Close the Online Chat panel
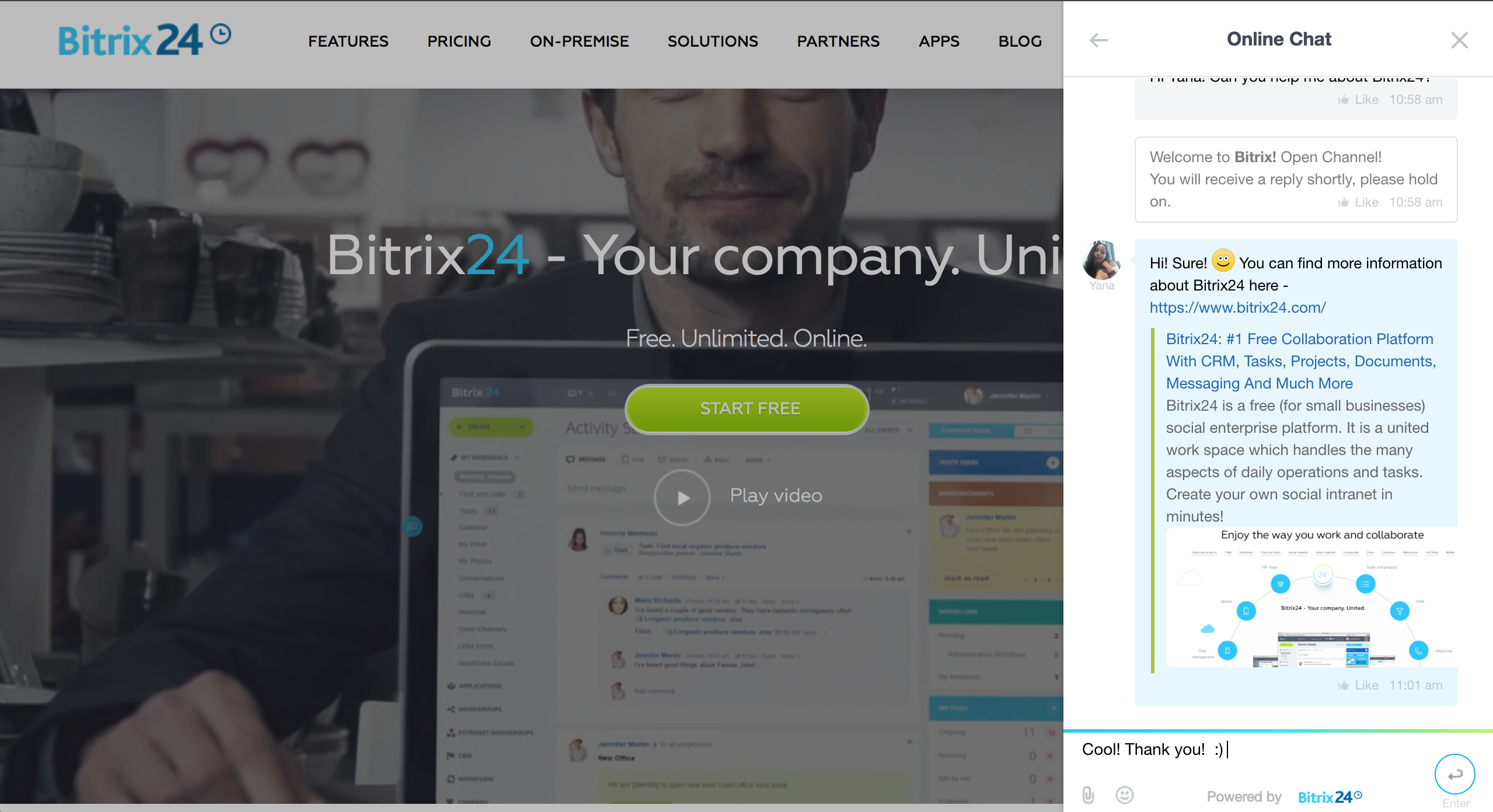The height and width of the screenshot is (812, 1493). (x=1459, y=40)
